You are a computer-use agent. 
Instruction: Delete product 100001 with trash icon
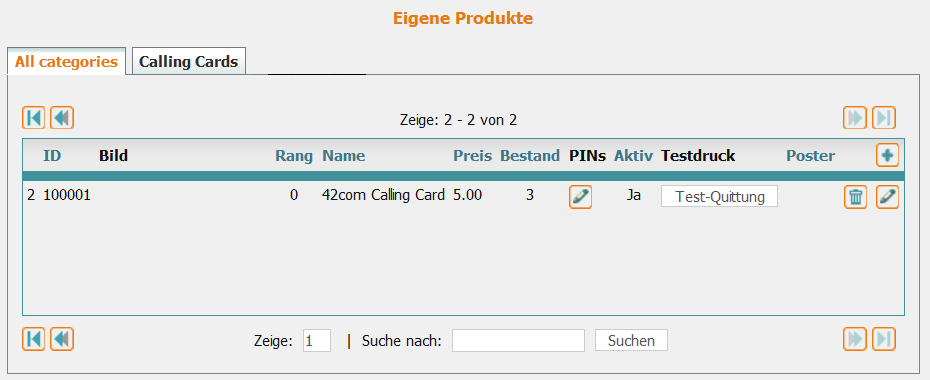pos(855,196)
